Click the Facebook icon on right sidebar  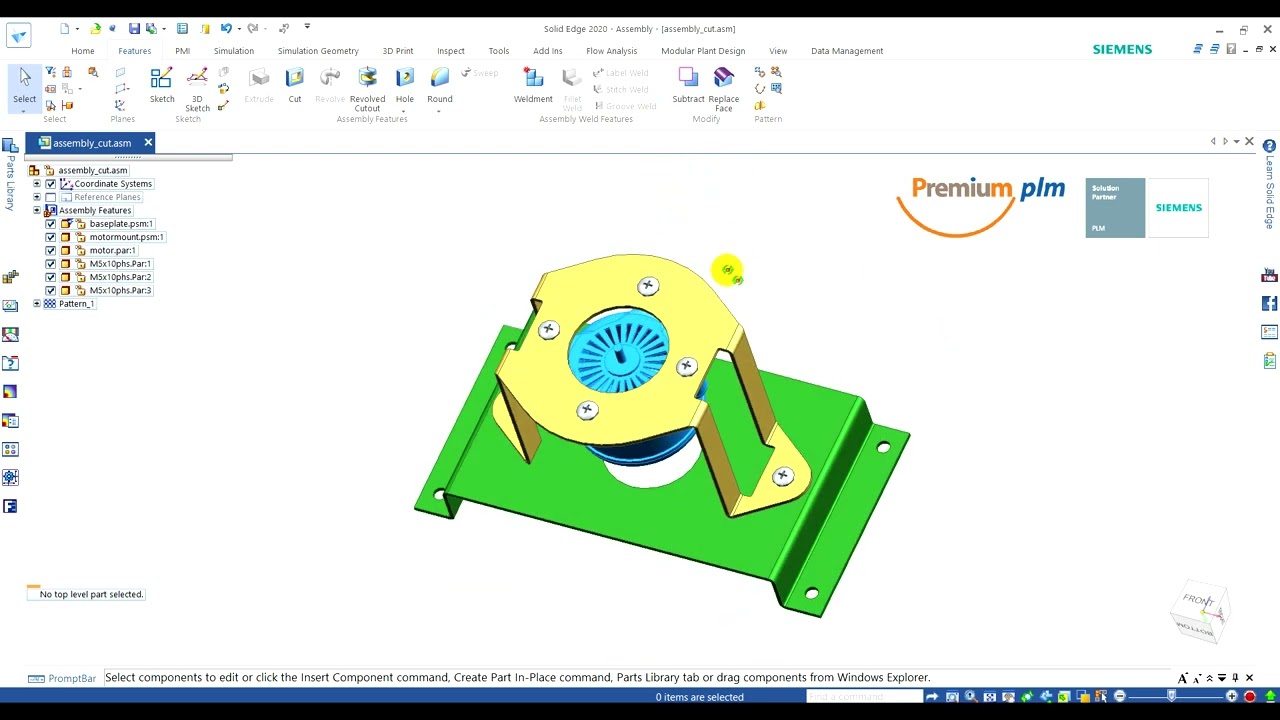[x=1270, y=303]
